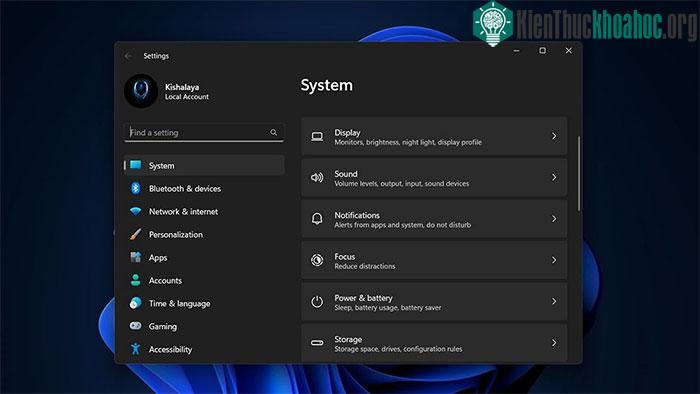The width and height of the screenshot is (700, 394).
Task: Minimize the Settings window
Action: pos(517,51)
